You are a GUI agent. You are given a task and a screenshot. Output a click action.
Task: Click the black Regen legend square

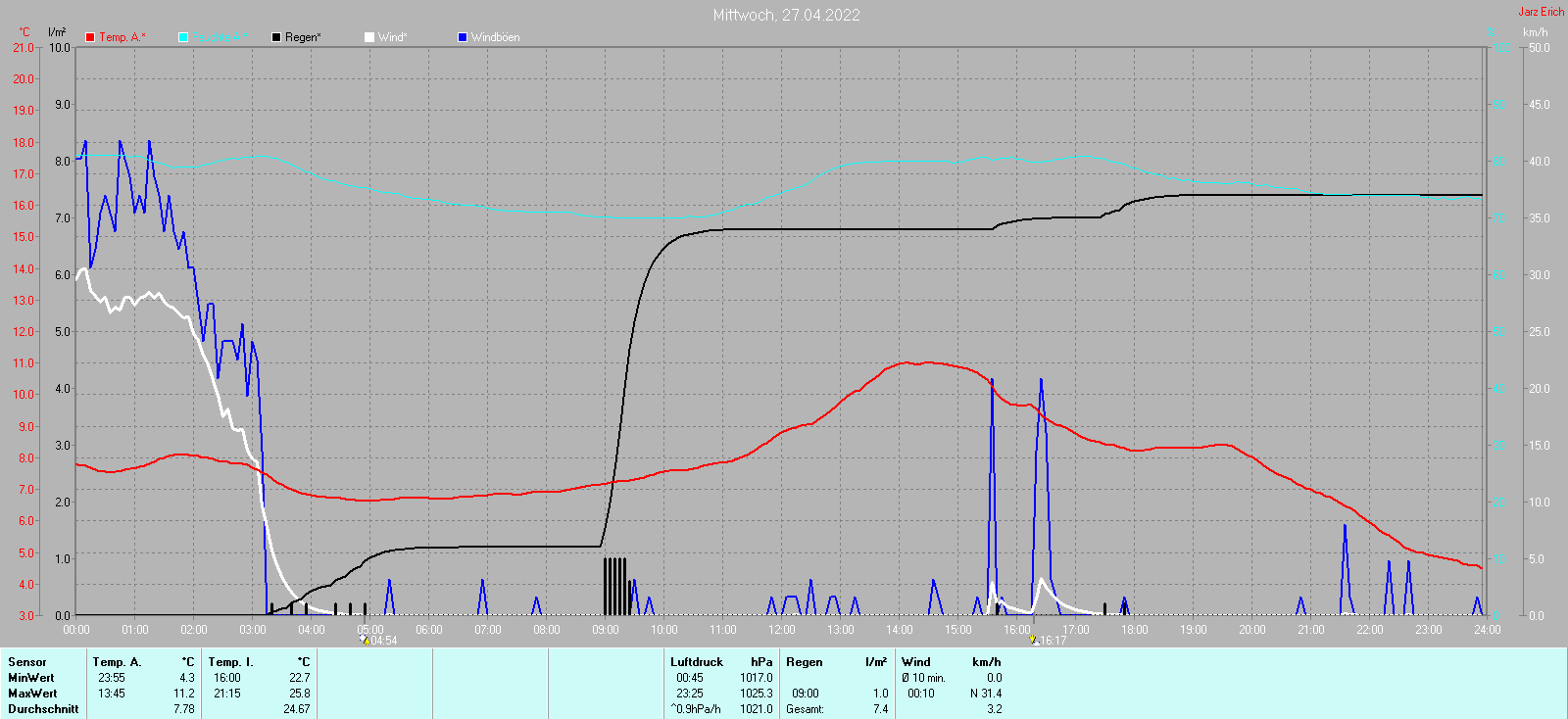click(x=276, y=37)
